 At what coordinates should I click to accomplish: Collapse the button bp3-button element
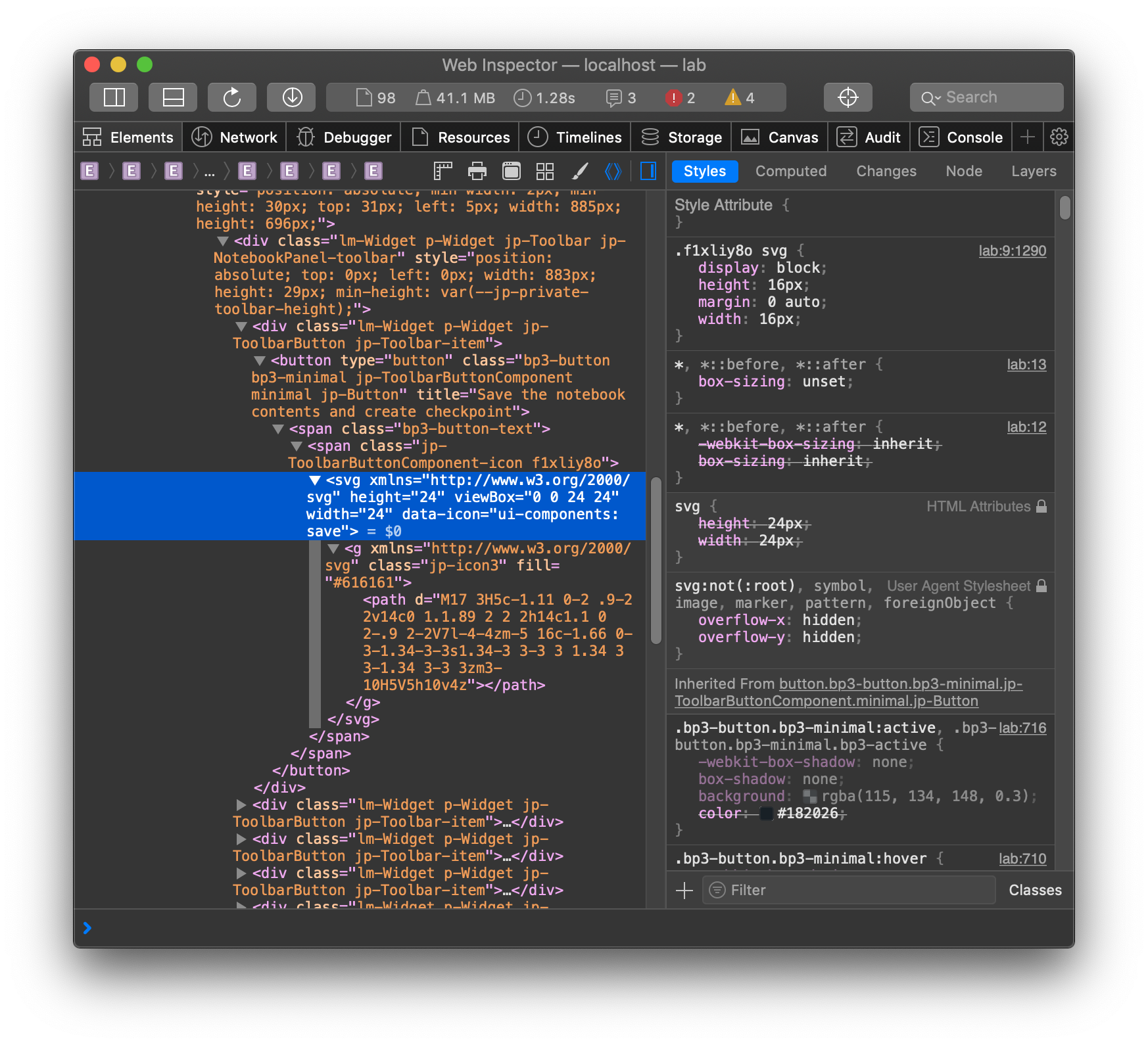pyautogui.click(x=260, y=361)
